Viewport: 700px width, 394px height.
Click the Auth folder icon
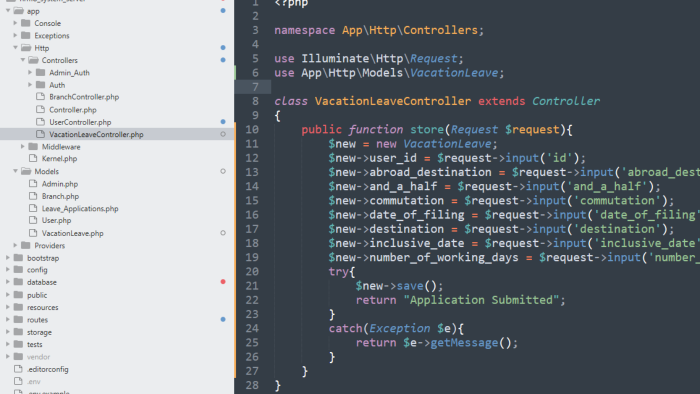tap(41, 85)
